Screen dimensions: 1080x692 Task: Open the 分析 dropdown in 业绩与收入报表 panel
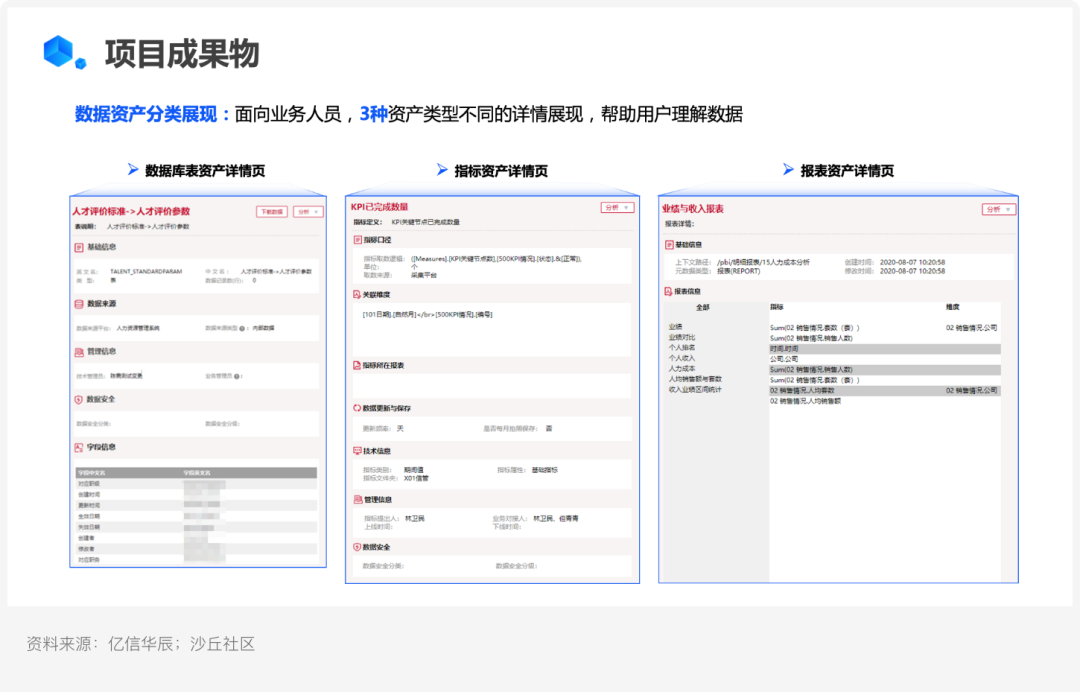point(999,209)
